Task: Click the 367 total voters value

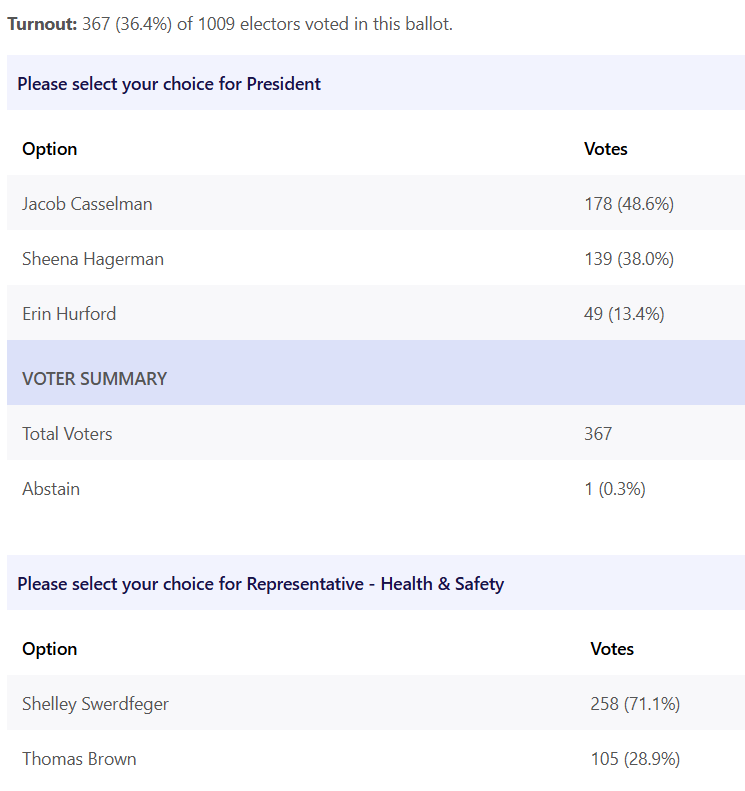Action: 598,434
